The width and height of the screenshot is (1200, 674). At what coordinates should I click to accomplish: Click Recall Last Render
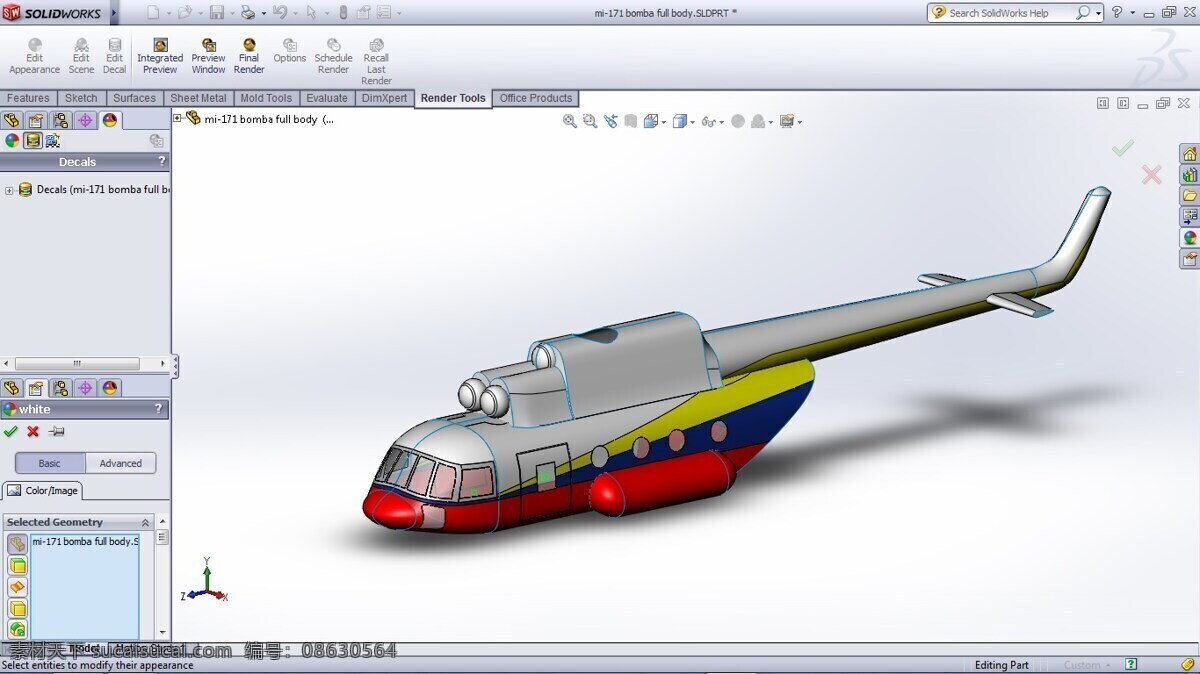[376, 62]
